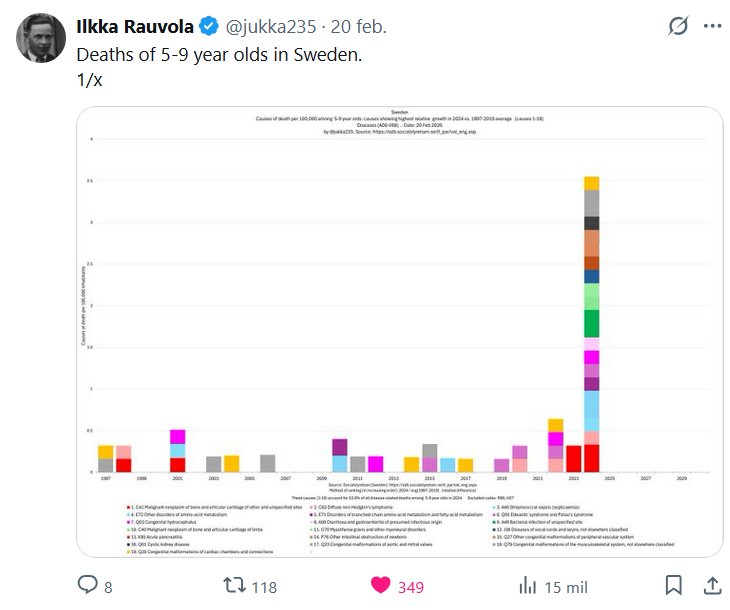Bookmark this post
The height and width of the screenshot is (610, 730).
click(675, 586)
